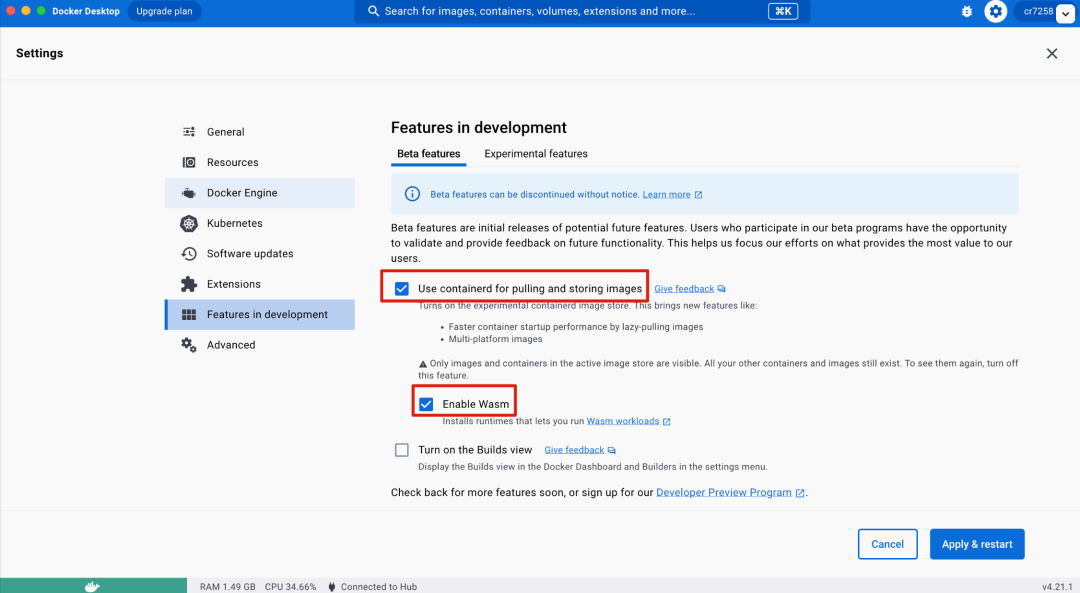Enable Turn on the Builds view checkbox

point(402,450)
